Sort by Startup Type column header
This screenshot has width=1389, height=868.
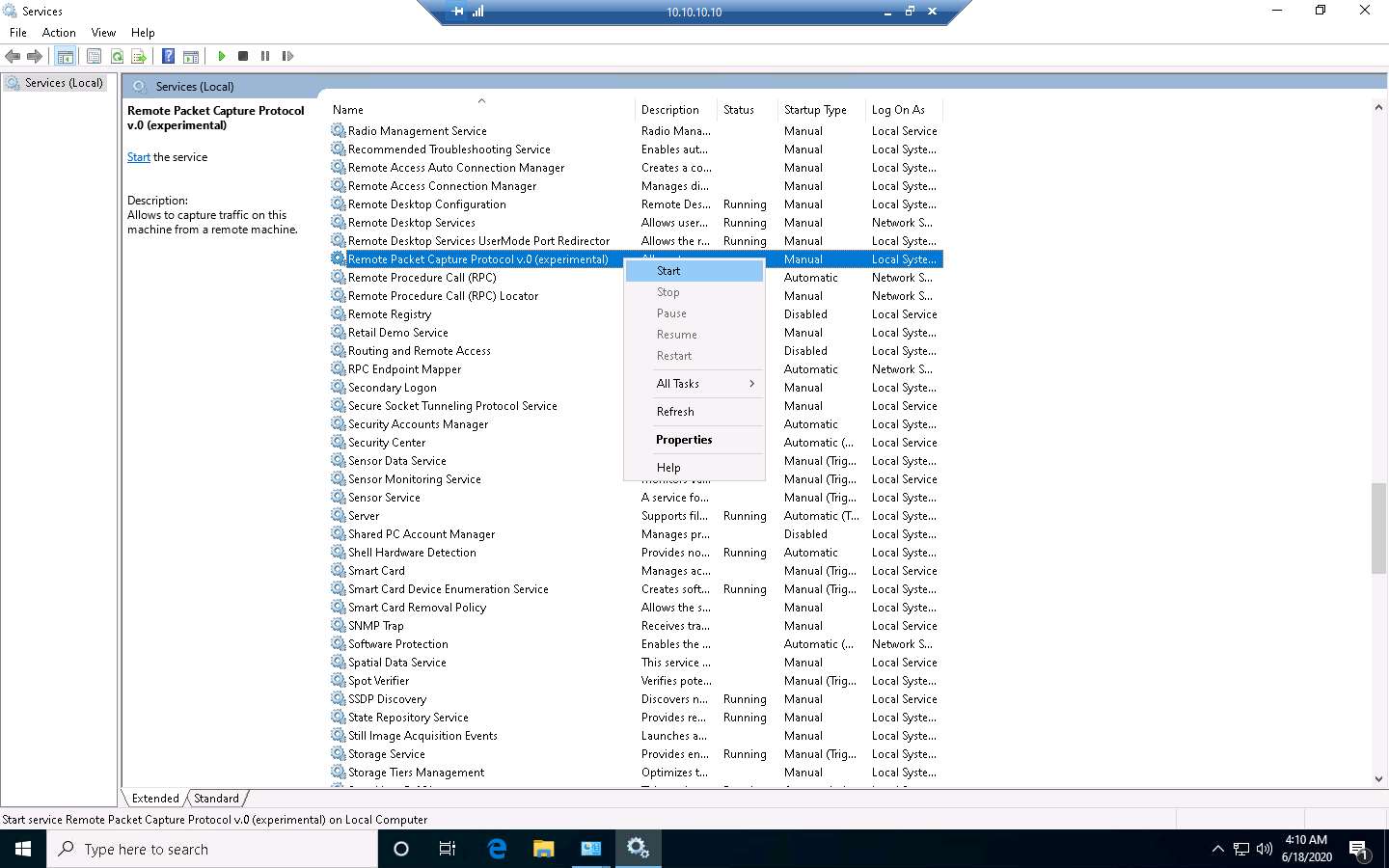pyautogui.click(x=822, y=110)
